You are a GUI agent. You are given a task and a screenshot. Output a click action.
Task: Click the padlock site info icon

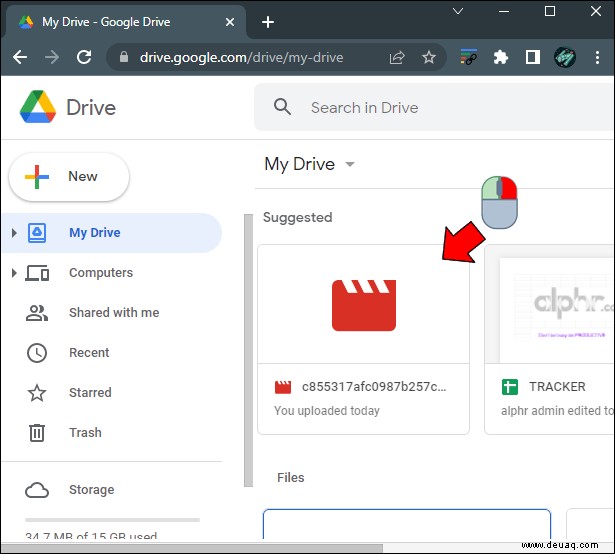tap(124, 57)
